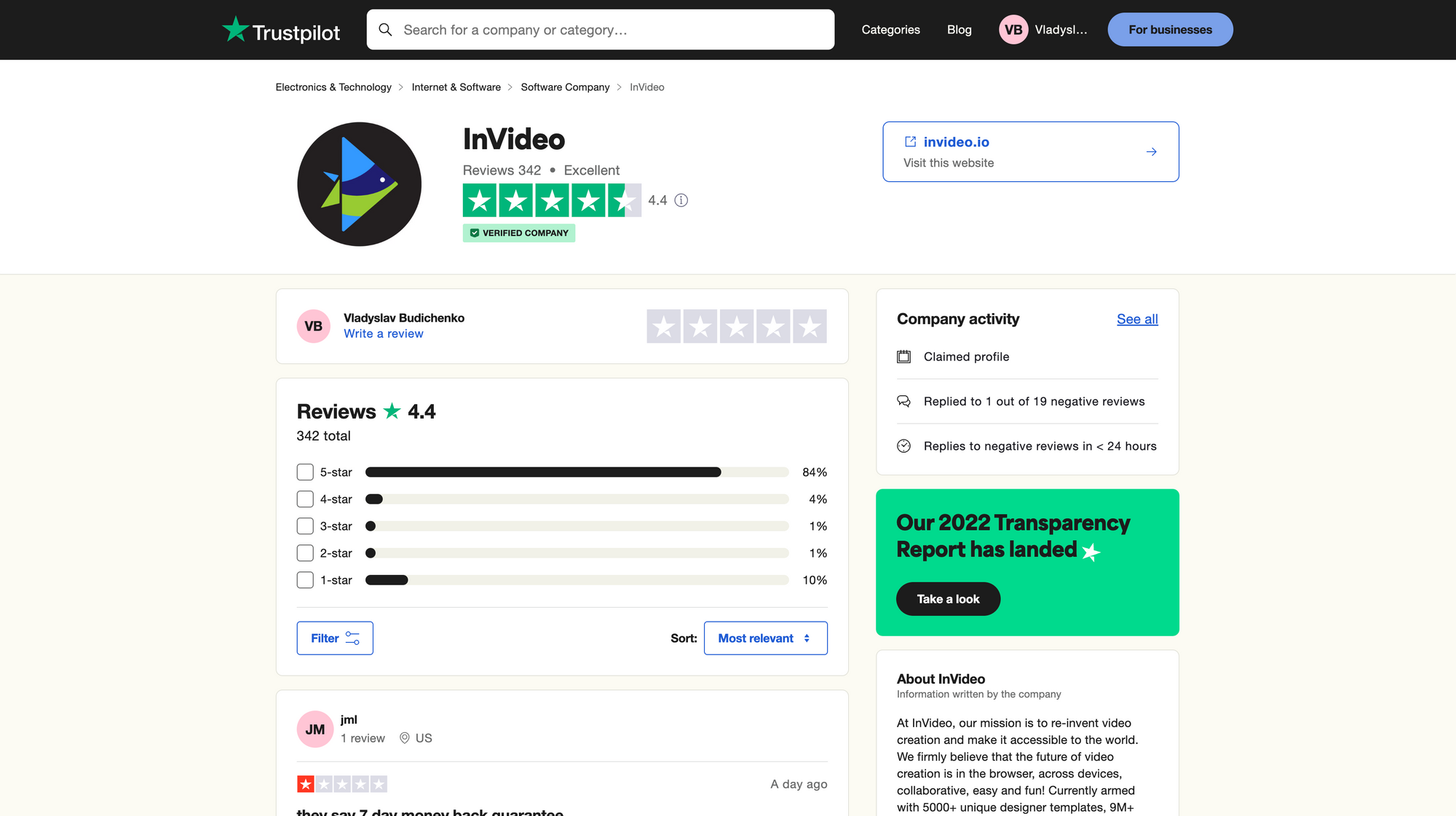This screenshot has height=816, width=1456.
Task: Click the 5-star 84% rating bar
Action: click(x=577, y=472)
